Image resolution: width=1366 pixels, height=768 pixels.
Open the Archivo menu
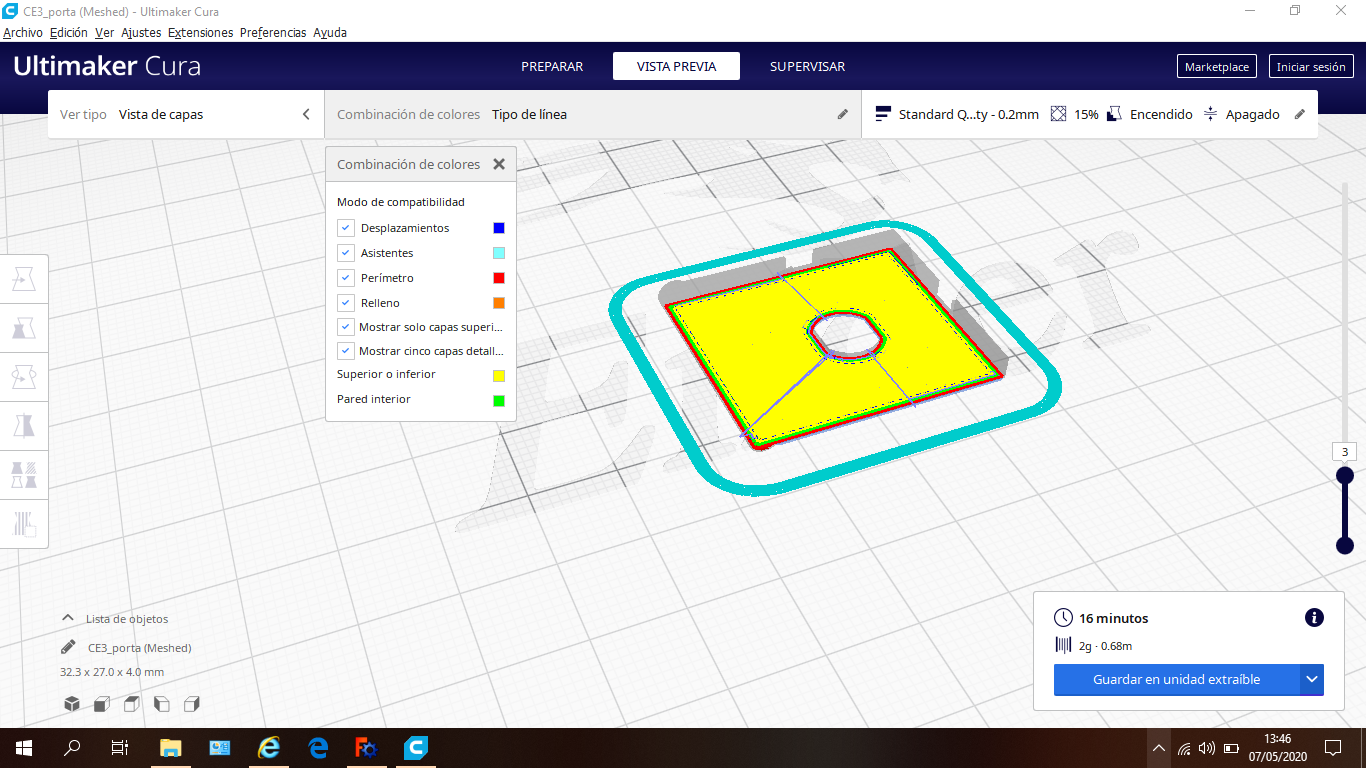23,33
